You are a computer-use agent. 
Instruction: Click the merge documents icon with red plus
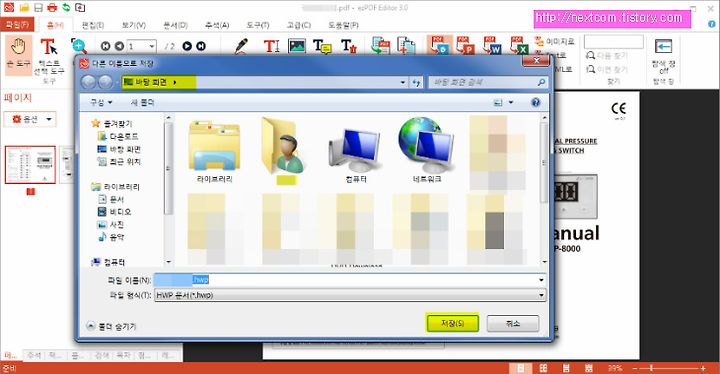click(x=406, y=46)
